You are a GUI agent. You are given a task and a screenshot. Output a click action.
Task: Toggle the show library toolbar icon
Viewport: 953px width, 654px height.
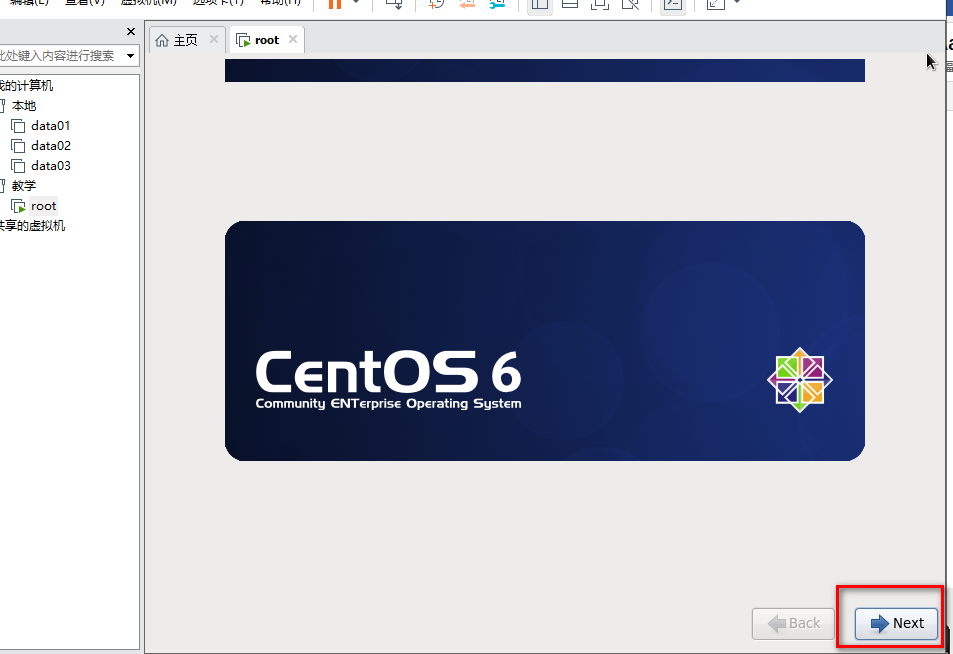pyautogui.click(x=540, y=4)
